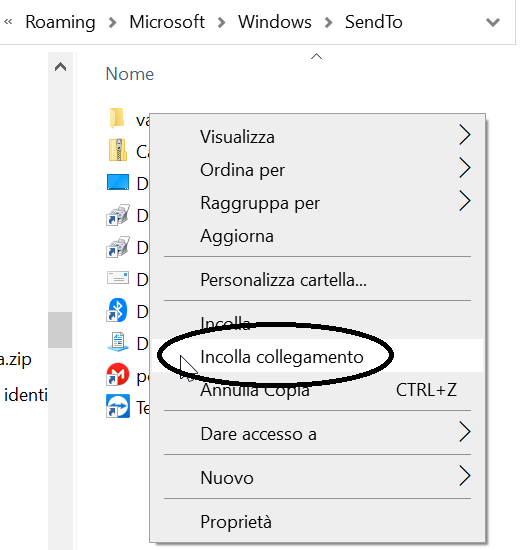Click the navigation pane scroll-up arrow
Viewport: 523px width, 550px height.
60,67
